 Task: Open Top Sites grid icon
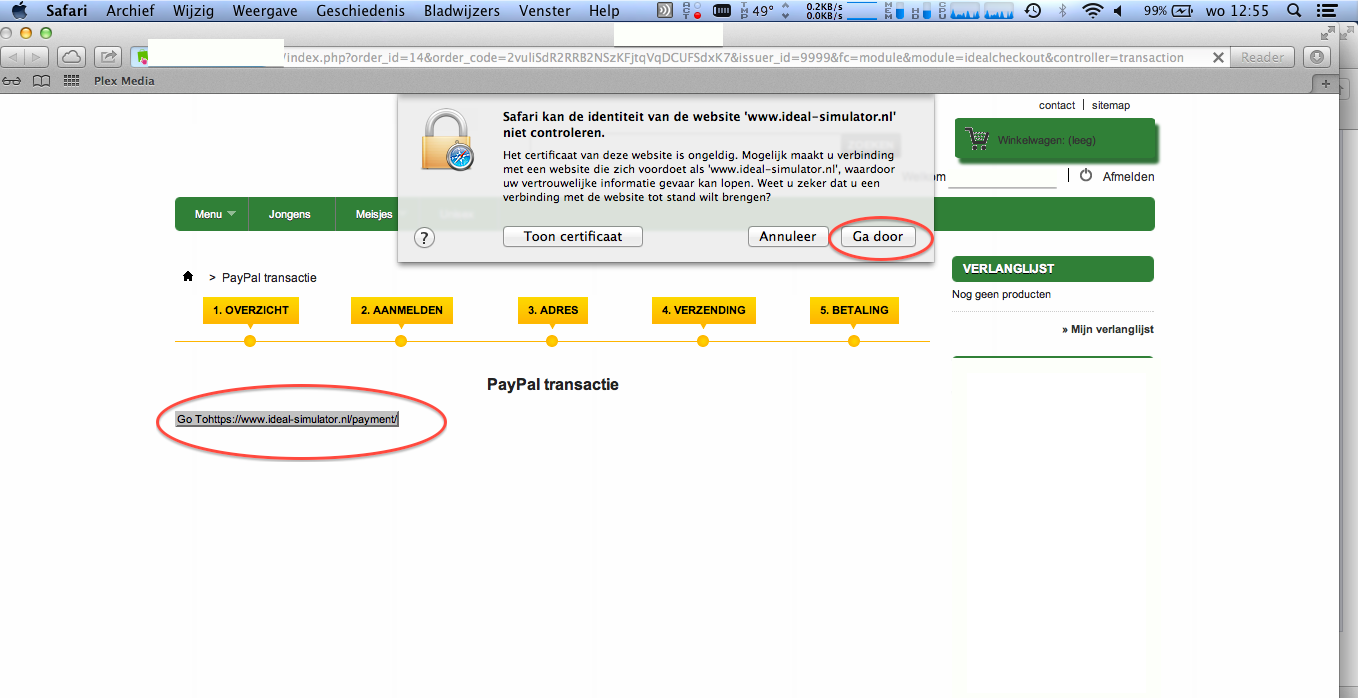click(x=71, y=81)
